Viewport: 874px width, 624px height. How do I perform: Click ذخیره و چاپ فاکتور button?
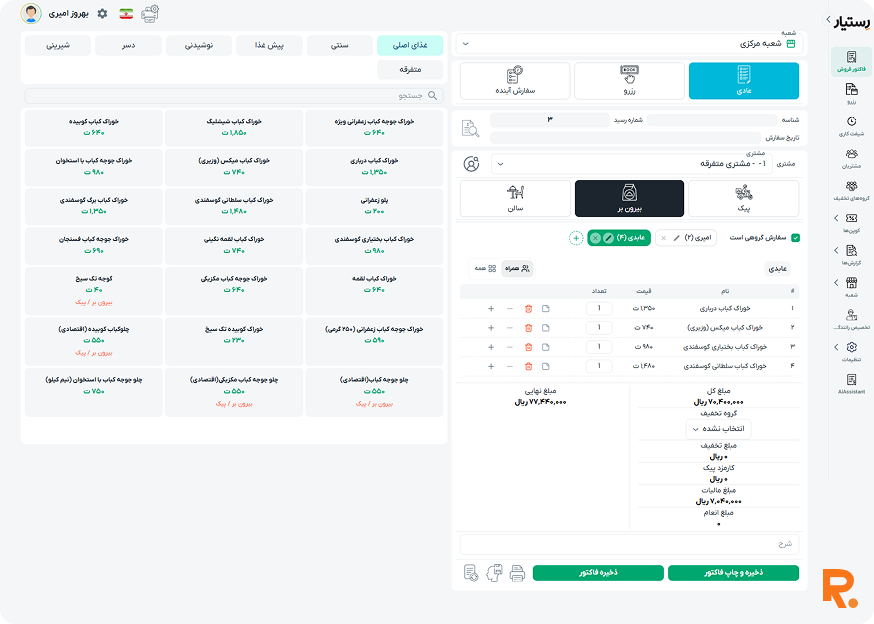[x=733, y=573]
